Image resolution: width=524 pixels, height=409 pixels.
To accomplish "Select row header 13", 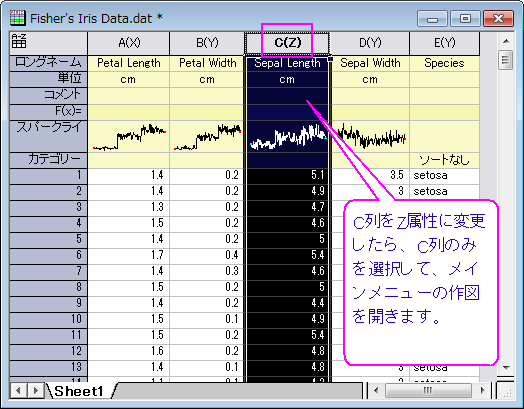I will pos(48,367).
